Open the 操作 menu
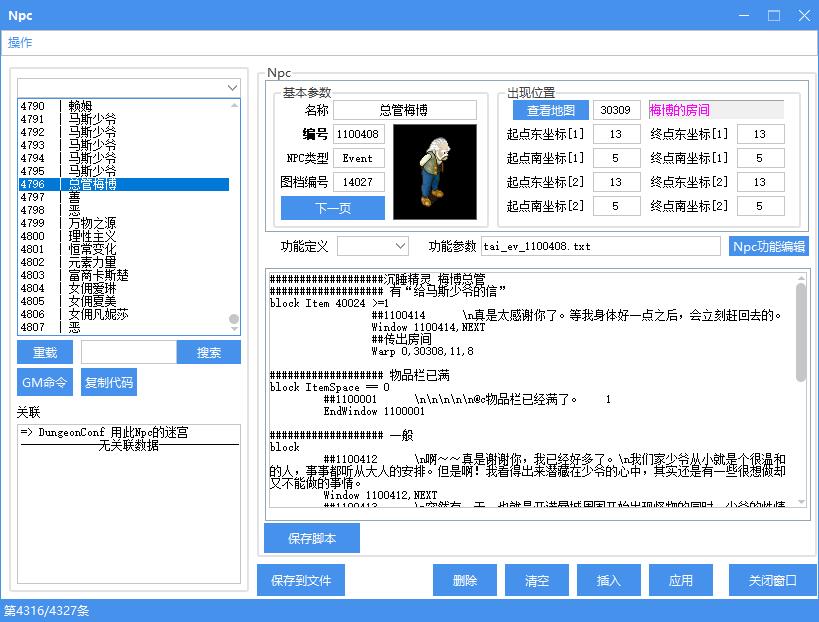 pos(20,42)
